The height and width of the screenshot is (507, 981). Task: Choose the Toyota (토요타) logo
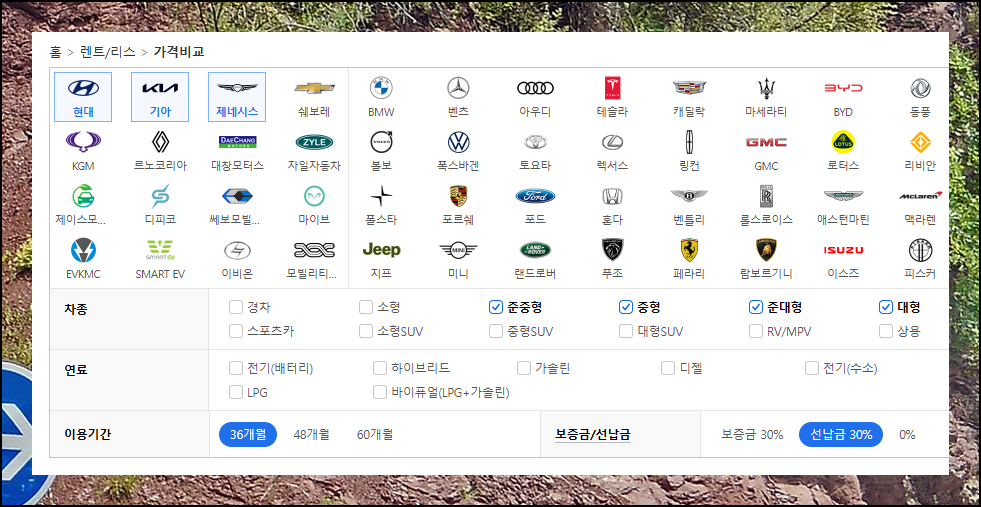pyautogui.click(x=536, y=142)
